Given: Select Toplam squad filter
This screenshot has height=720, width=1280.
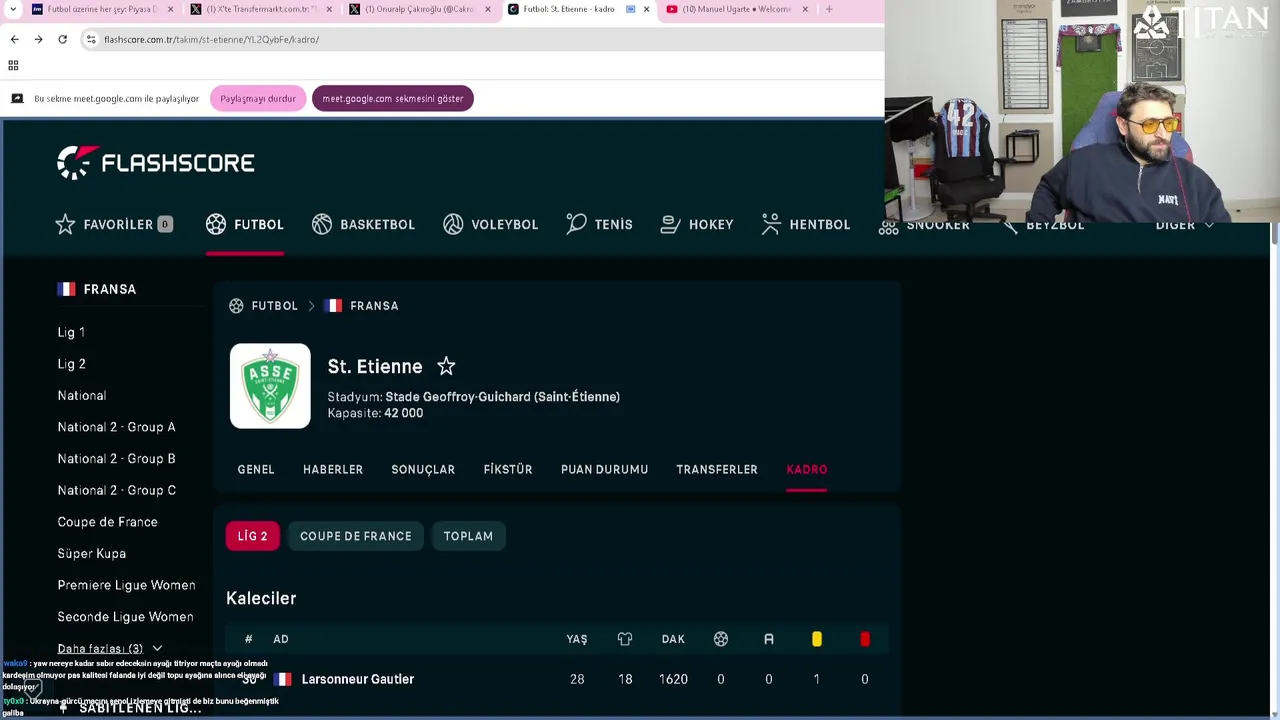Looking at the screenshot, I should click(468, 536).
